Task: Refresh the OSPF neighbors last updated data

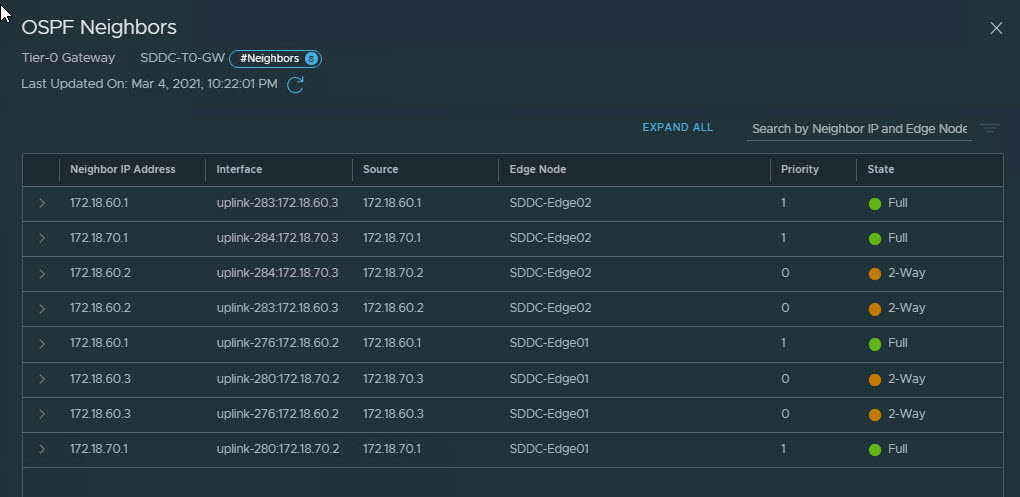Action: pyautogui.click(x=295, y=85)
